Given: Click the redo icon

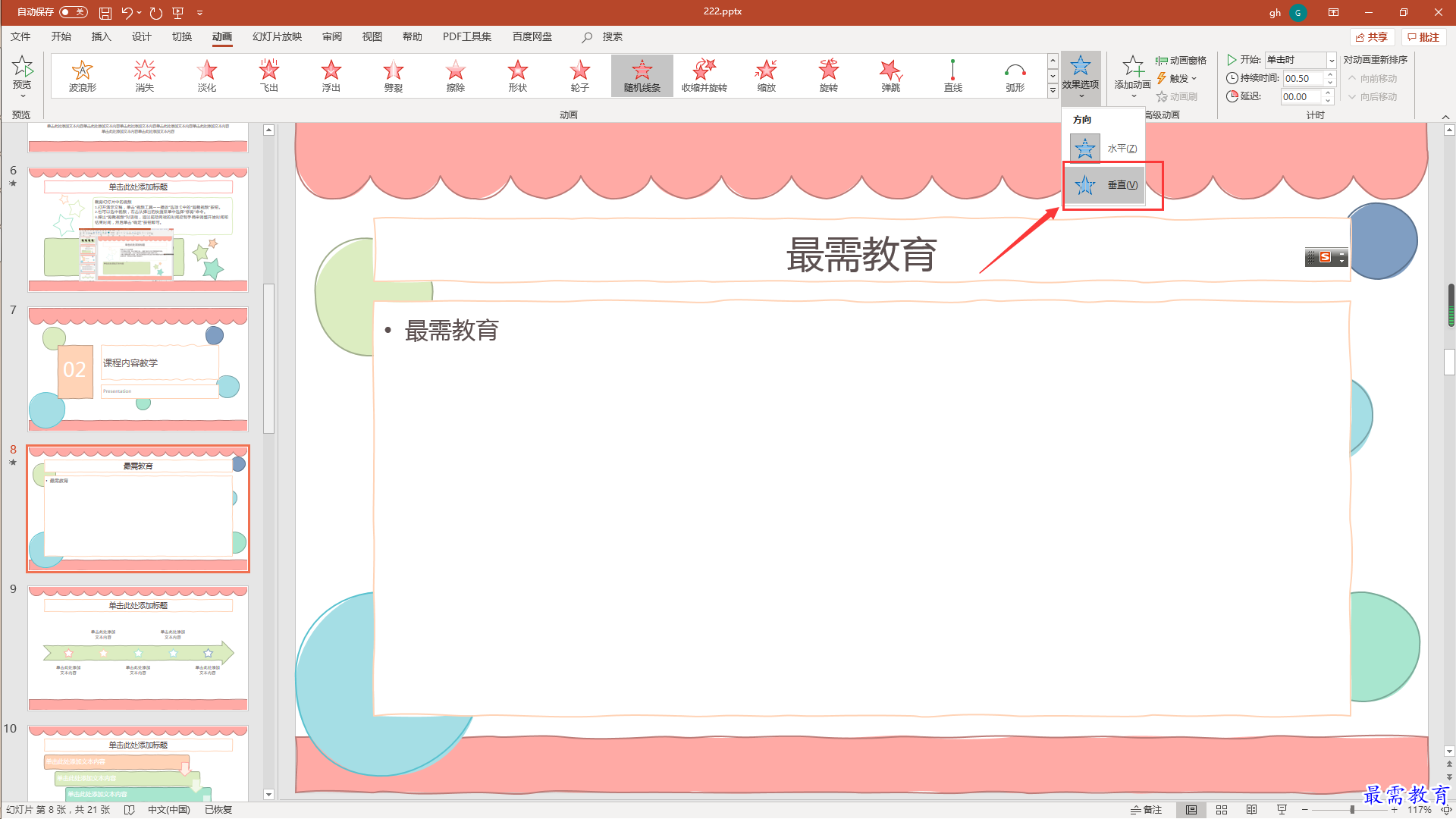Looking at the screenshot, I should (155, 13).
